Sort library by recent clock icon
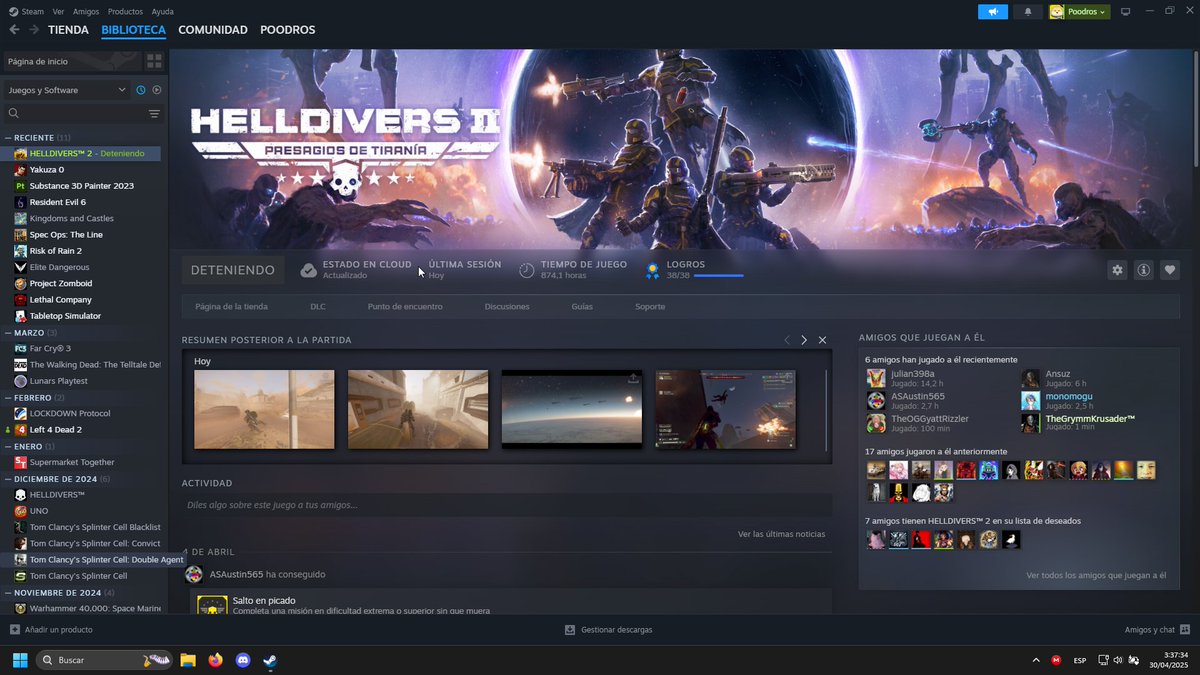 (141, 90)
